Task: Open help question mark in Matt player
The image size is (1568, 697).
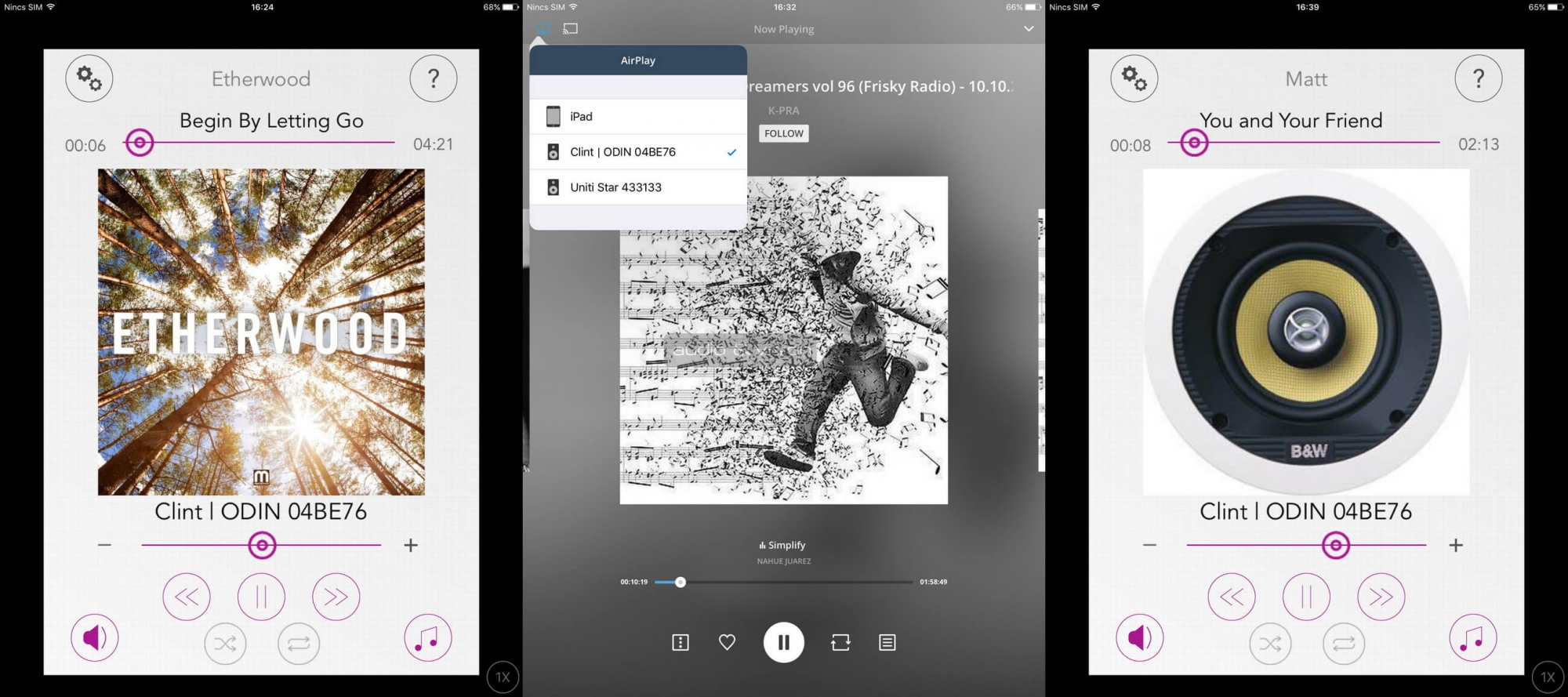Action: pyautogui.click(x=1479, y=78)
